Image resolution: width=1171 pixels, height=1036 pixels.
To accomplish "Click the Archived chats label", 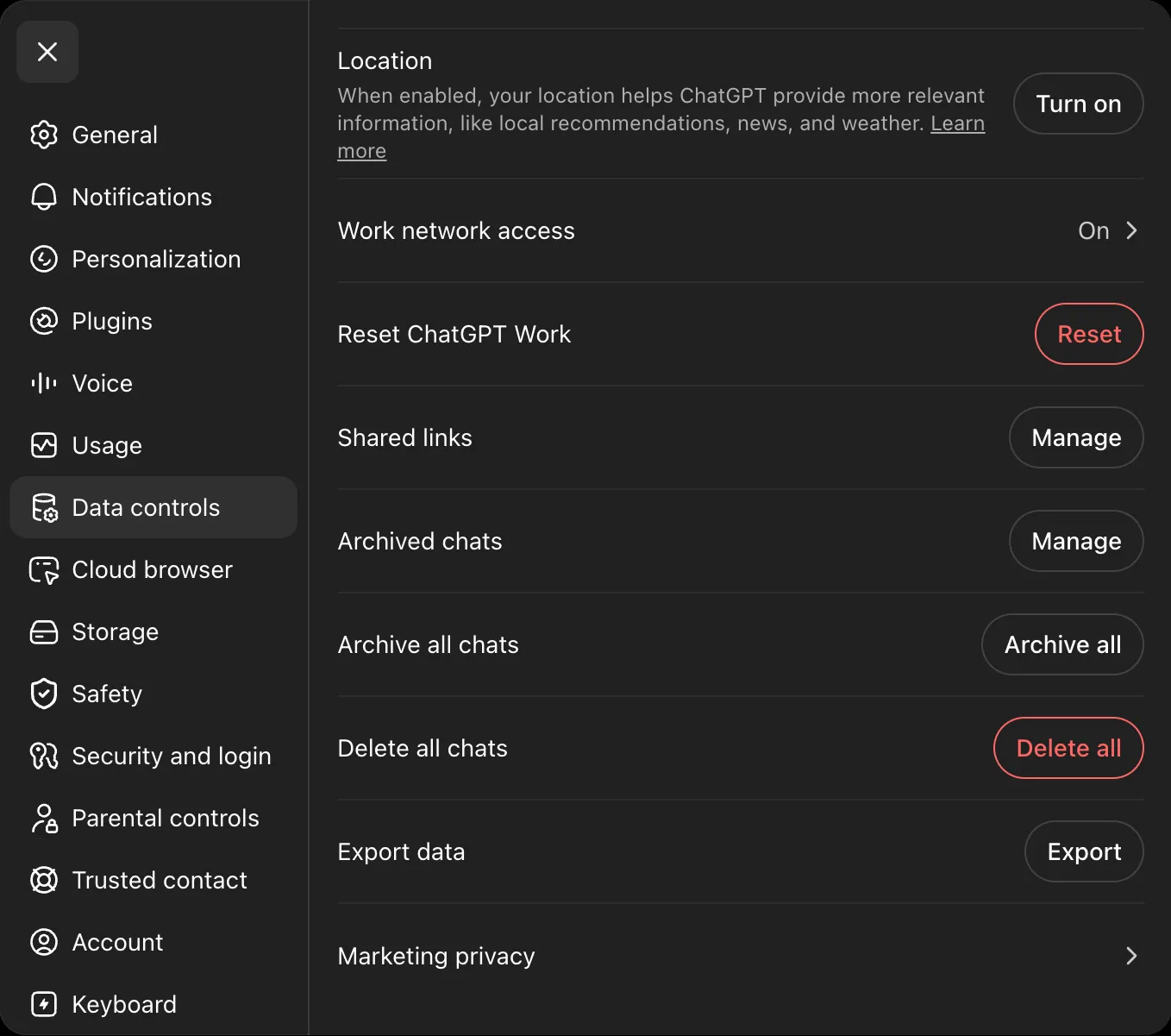I will coord(420,541).
